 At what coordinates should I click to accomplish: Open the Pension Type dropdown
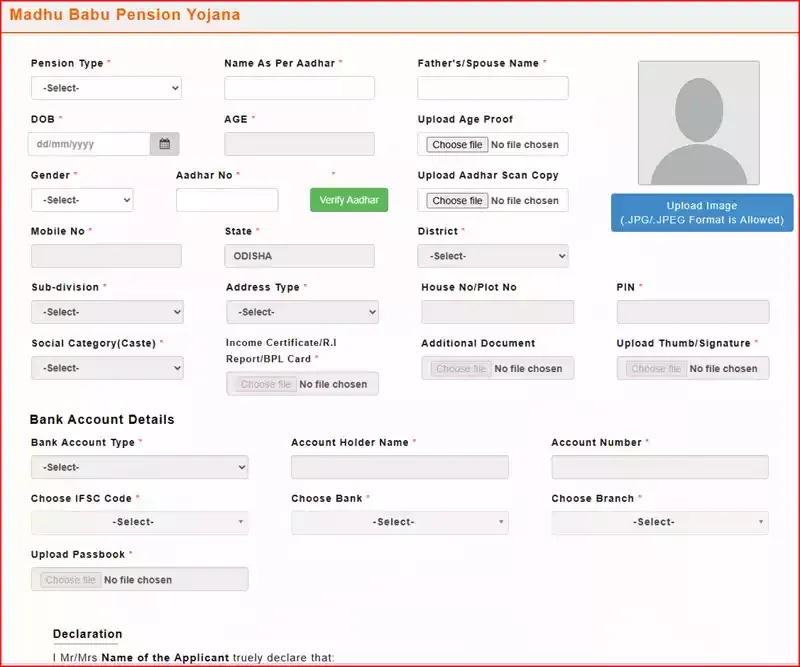click(106, 88)
